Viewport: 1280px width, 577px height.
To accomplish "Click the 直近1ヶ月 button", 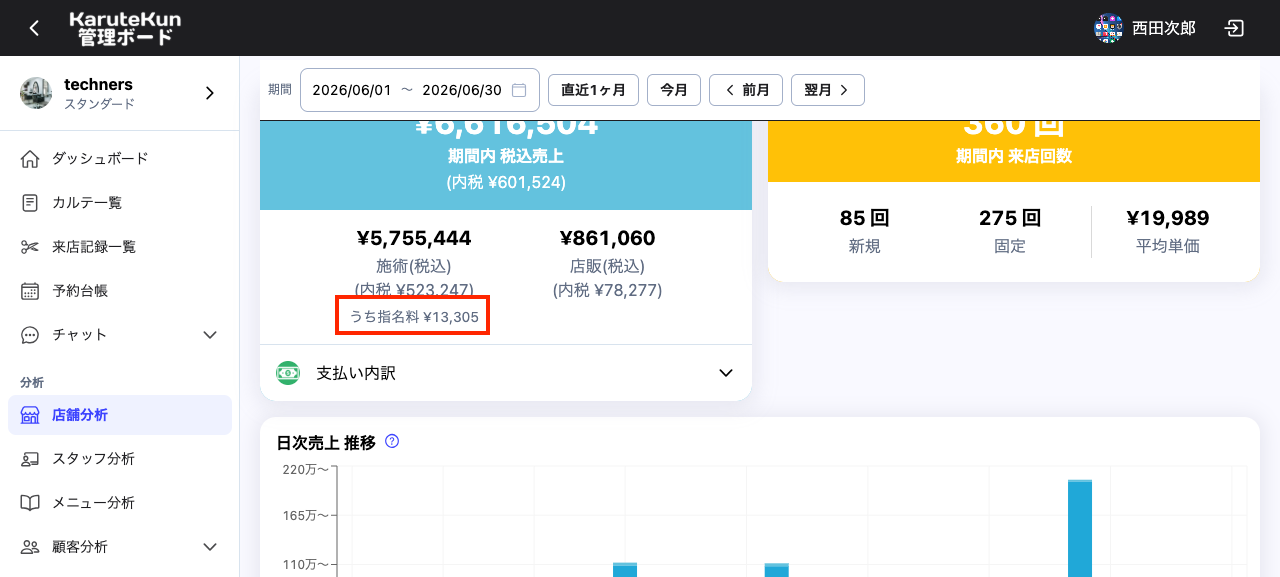I will pyautogui.click(x=593, y=90).
